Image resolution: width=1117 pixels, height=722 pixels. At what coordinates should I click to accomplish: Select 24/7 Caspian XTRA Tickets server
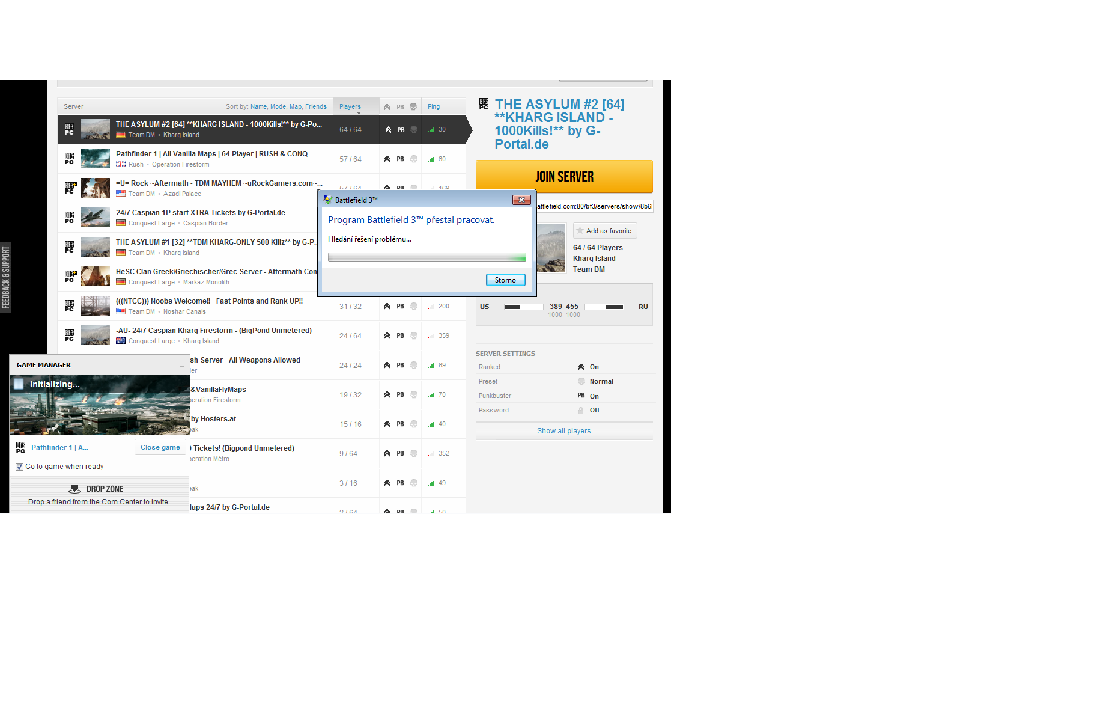(x=188, y=217)
